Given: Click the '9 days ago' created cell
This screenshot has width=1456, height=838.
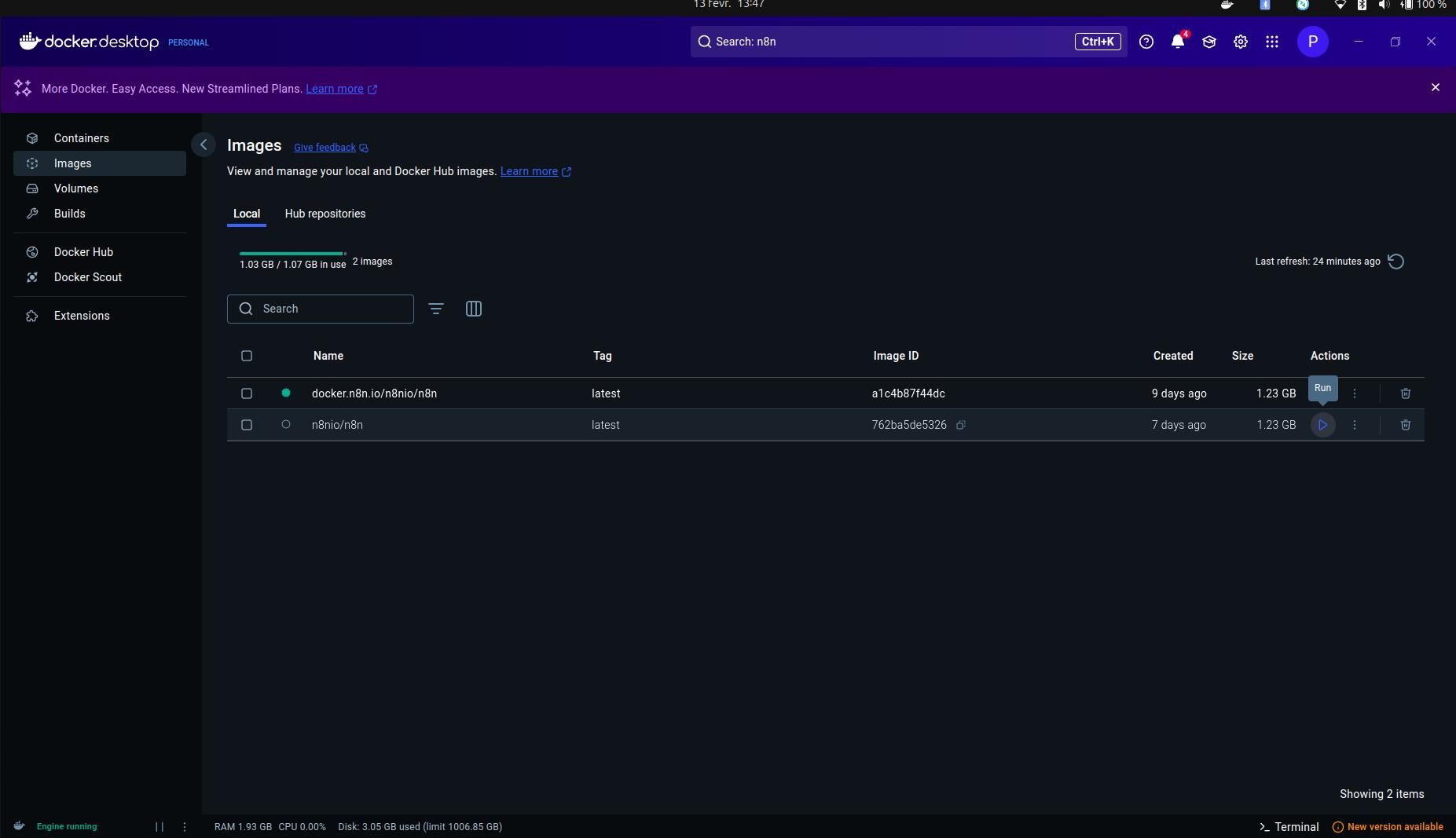Looking at the screenshot, I should point(1179,393).
